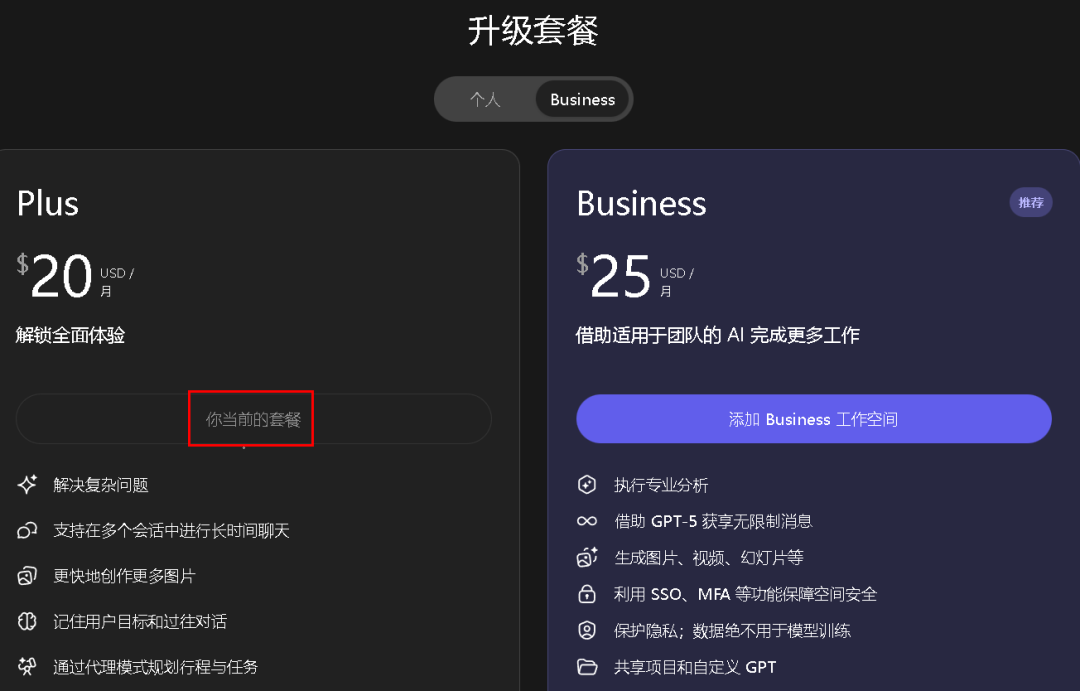Click the 你当前的套餐 button
1080x691 pixels.
[253, 419]
